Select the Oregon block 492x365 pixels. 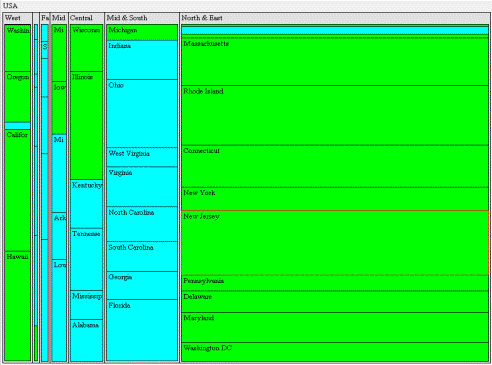(x=18, y=97)
